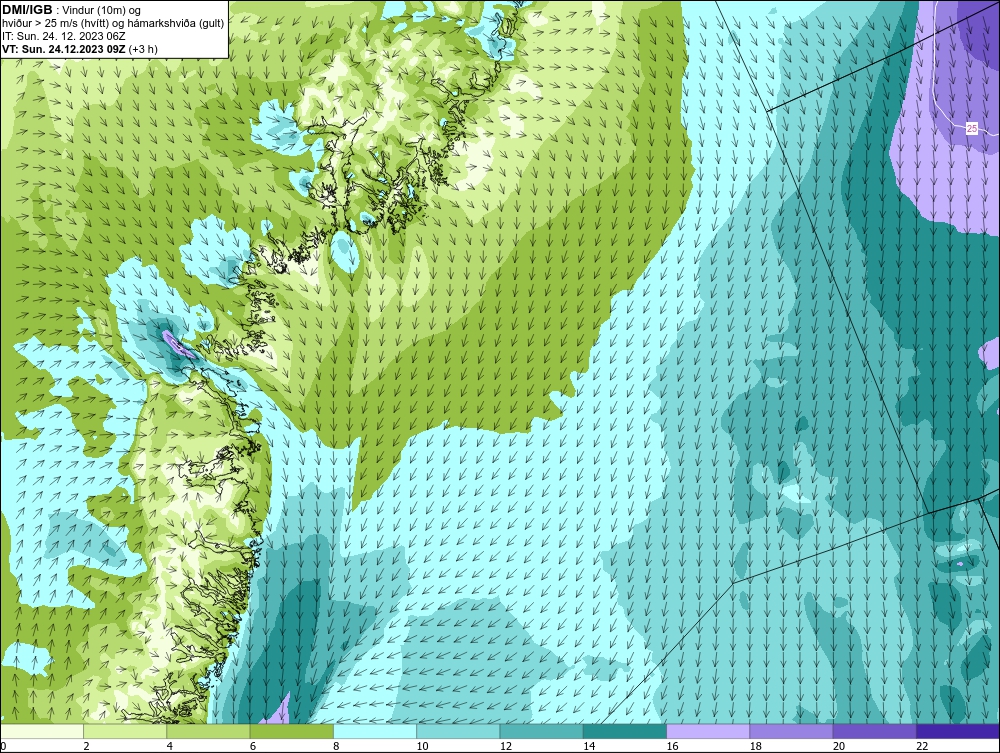Click the teal 12–14 m/s legend swatch
This screenshot has height=753, width=1000.
click(x=541, y=731)
